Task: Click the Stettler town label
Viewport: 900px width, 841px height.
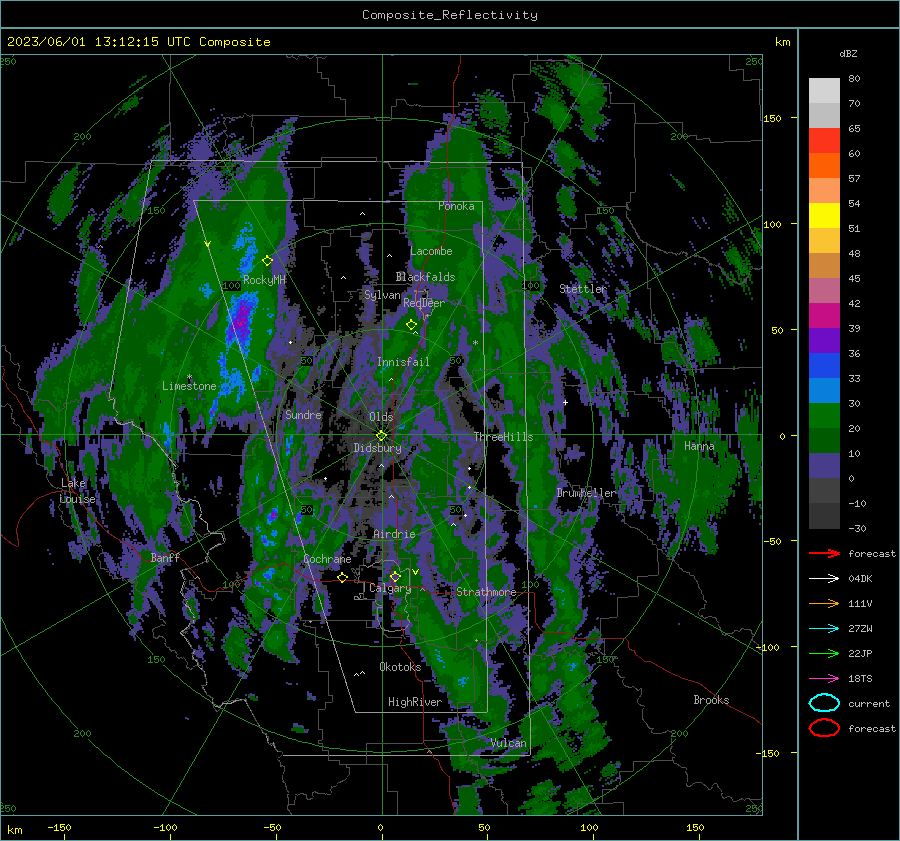Action: 583,289
